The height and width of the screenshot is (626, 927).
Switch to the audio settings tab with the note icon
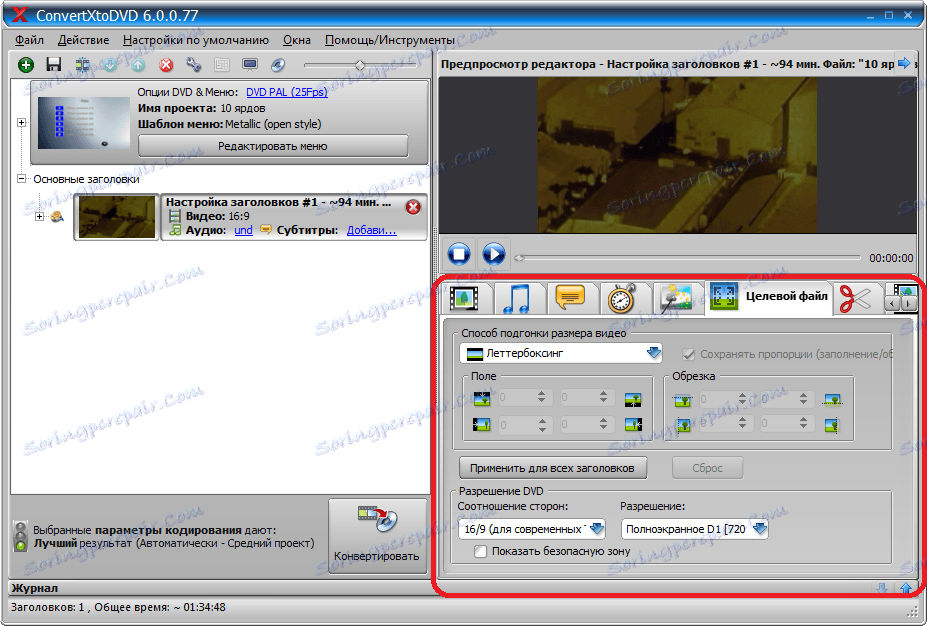[x=514, y=297]
